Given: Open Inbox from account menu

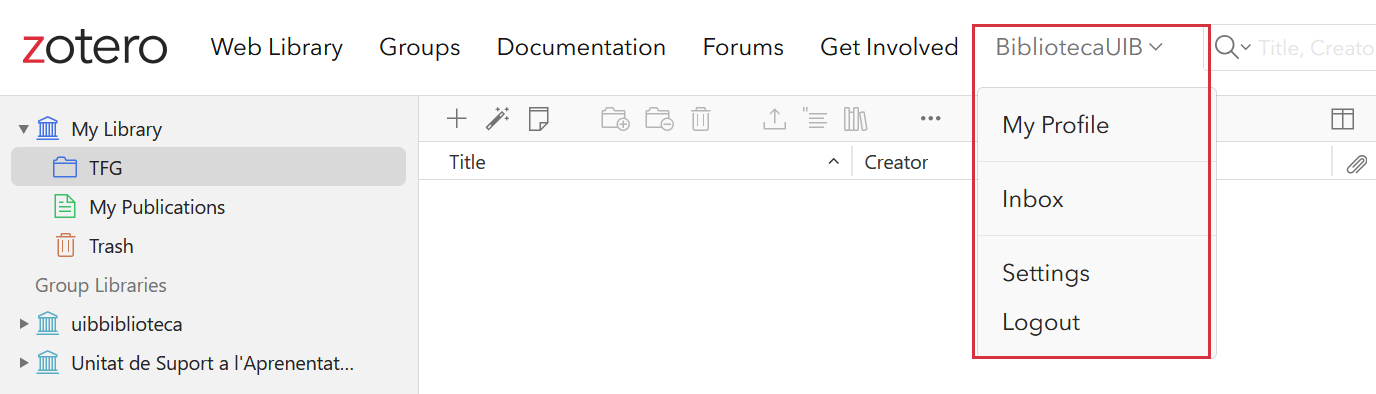Looking at the screenshot, I should [1096, 199].
